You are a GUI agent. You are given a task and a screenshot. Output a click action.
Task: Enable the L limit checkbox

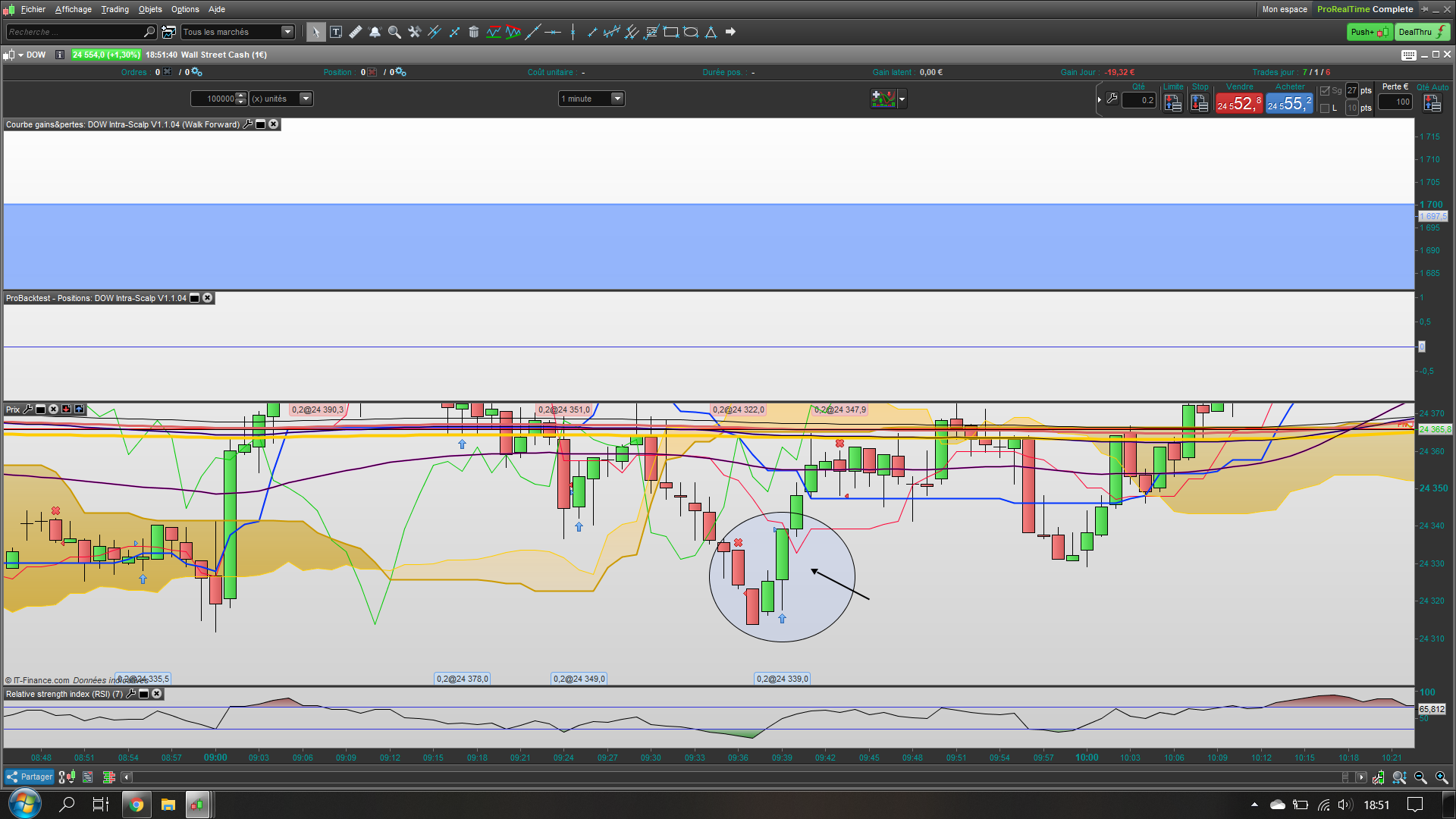(x=1325, y=108)
